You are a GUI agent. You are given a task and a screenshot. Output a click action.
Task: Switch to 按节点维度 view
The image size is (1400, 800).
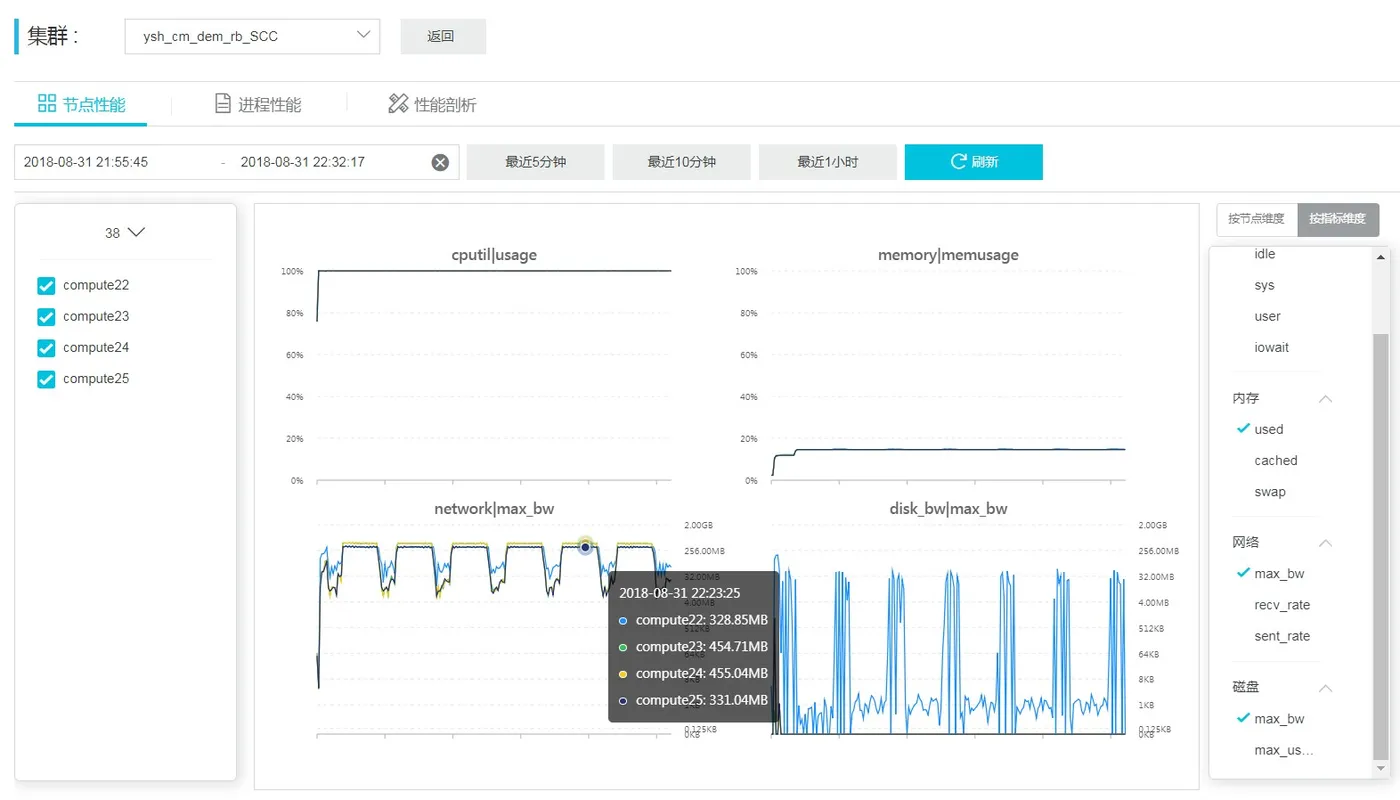(1256, 219)
